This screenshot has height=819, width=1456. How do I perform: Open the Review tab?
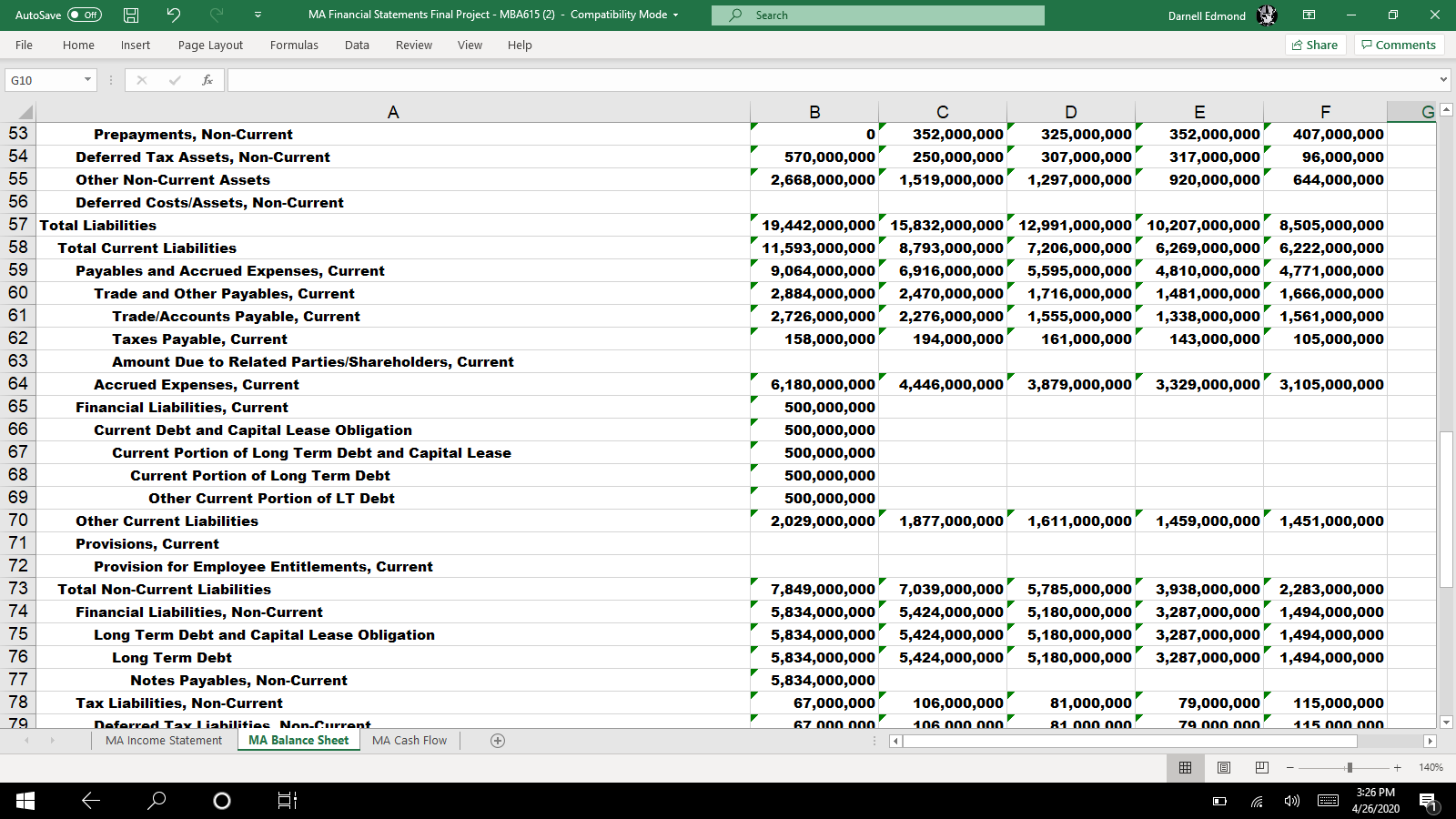pos(414,45)
